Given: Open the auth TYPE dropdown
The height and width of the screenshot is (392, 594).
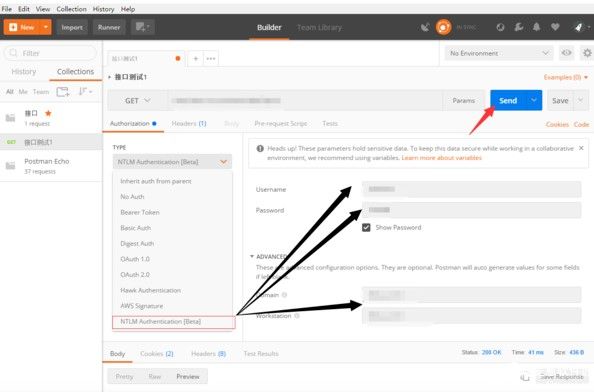Looking at the screenshot, I should point(172,162).
